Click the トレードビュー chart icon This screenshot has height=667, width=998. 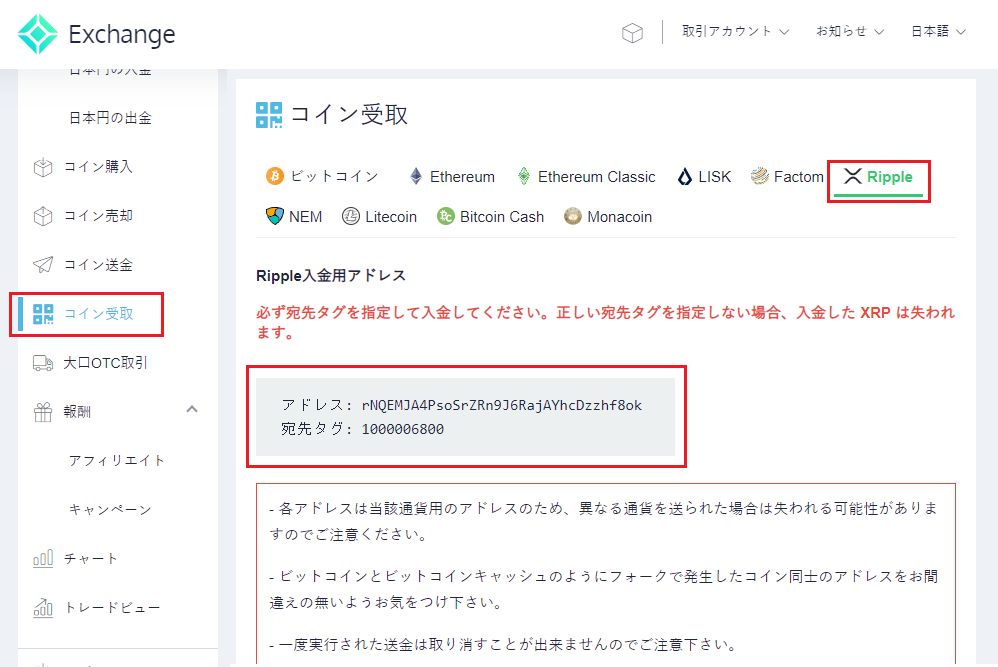click(x=43, y=608)
